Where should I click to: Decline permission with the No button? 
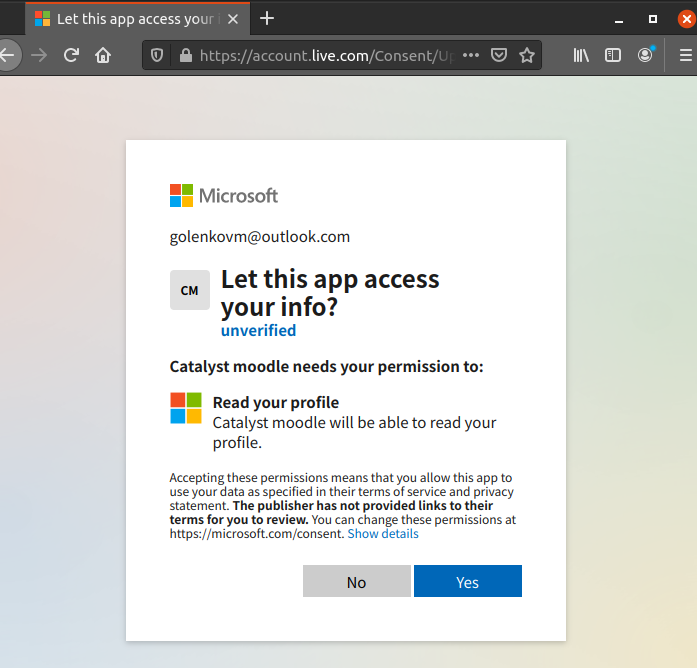357,581
